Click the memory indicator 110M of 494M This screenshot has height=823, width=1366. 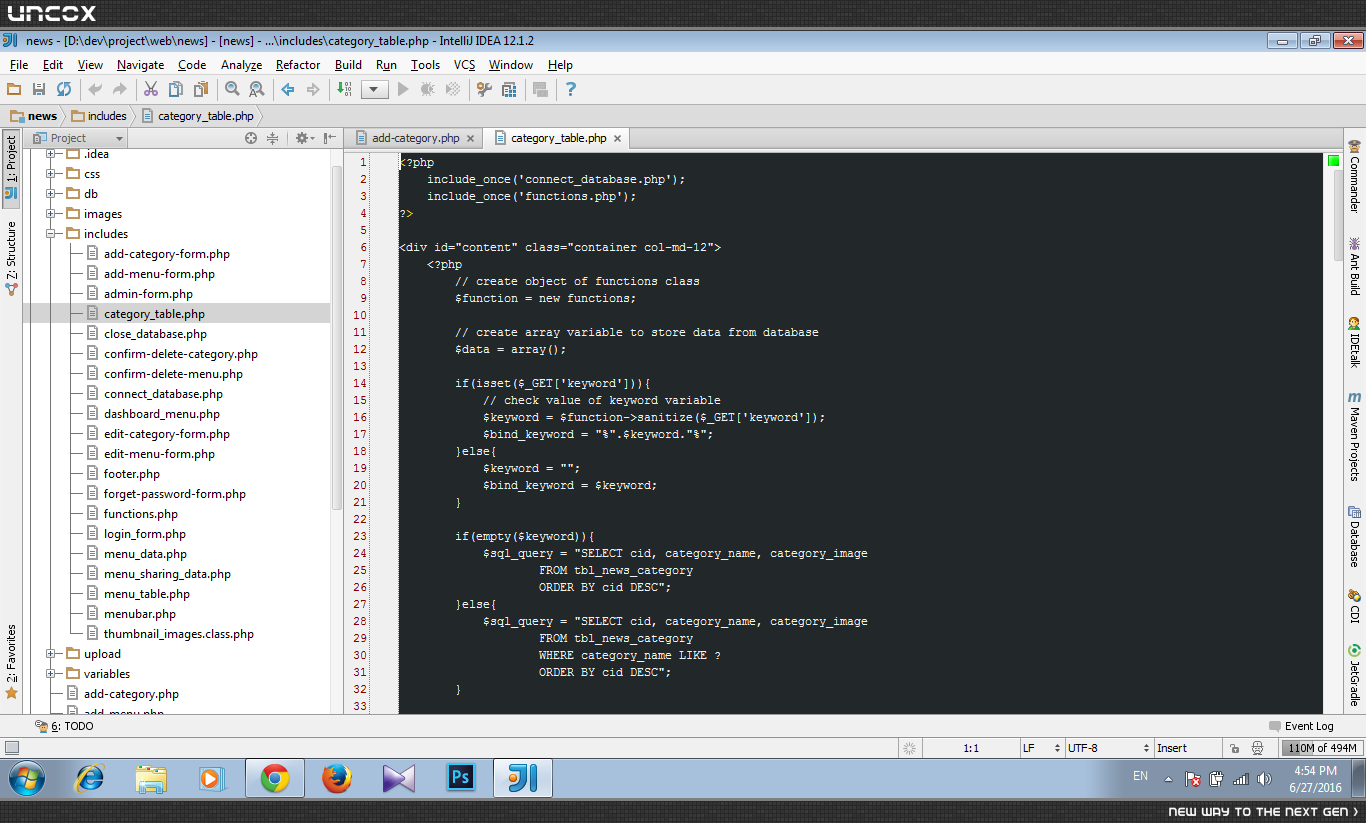tap(1322, 748)
